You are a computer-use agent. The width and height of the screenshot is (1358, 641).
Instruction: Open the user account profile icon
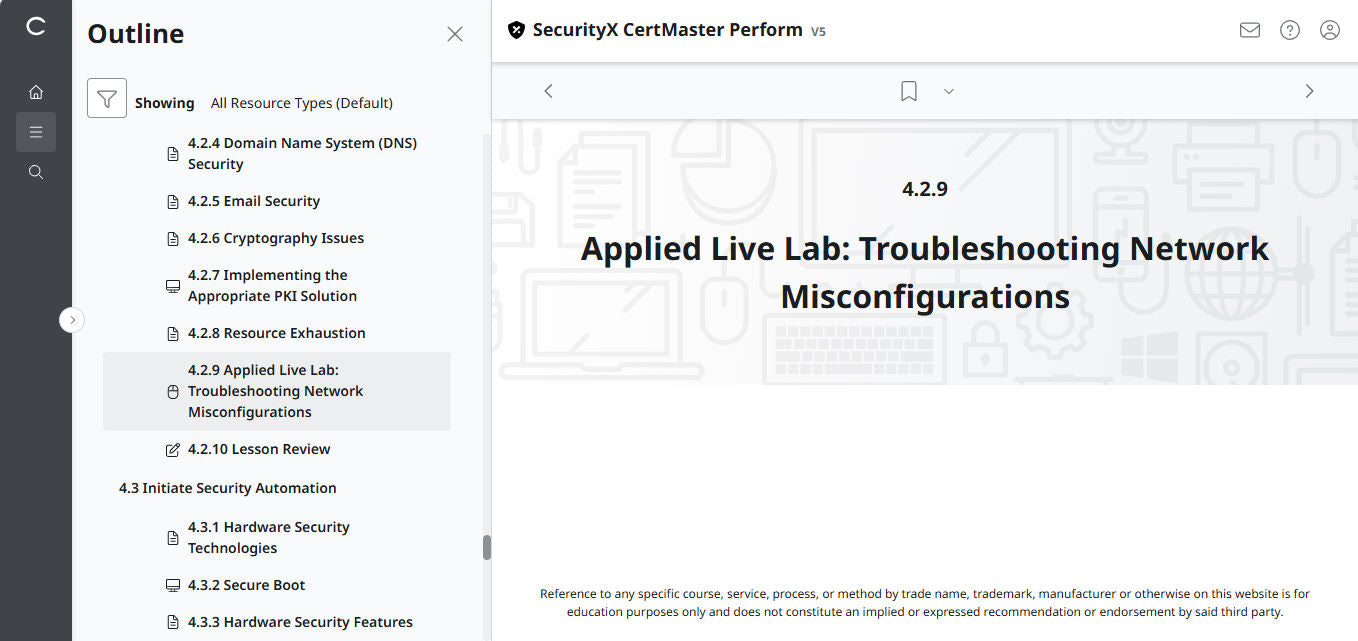[1330, 30]
